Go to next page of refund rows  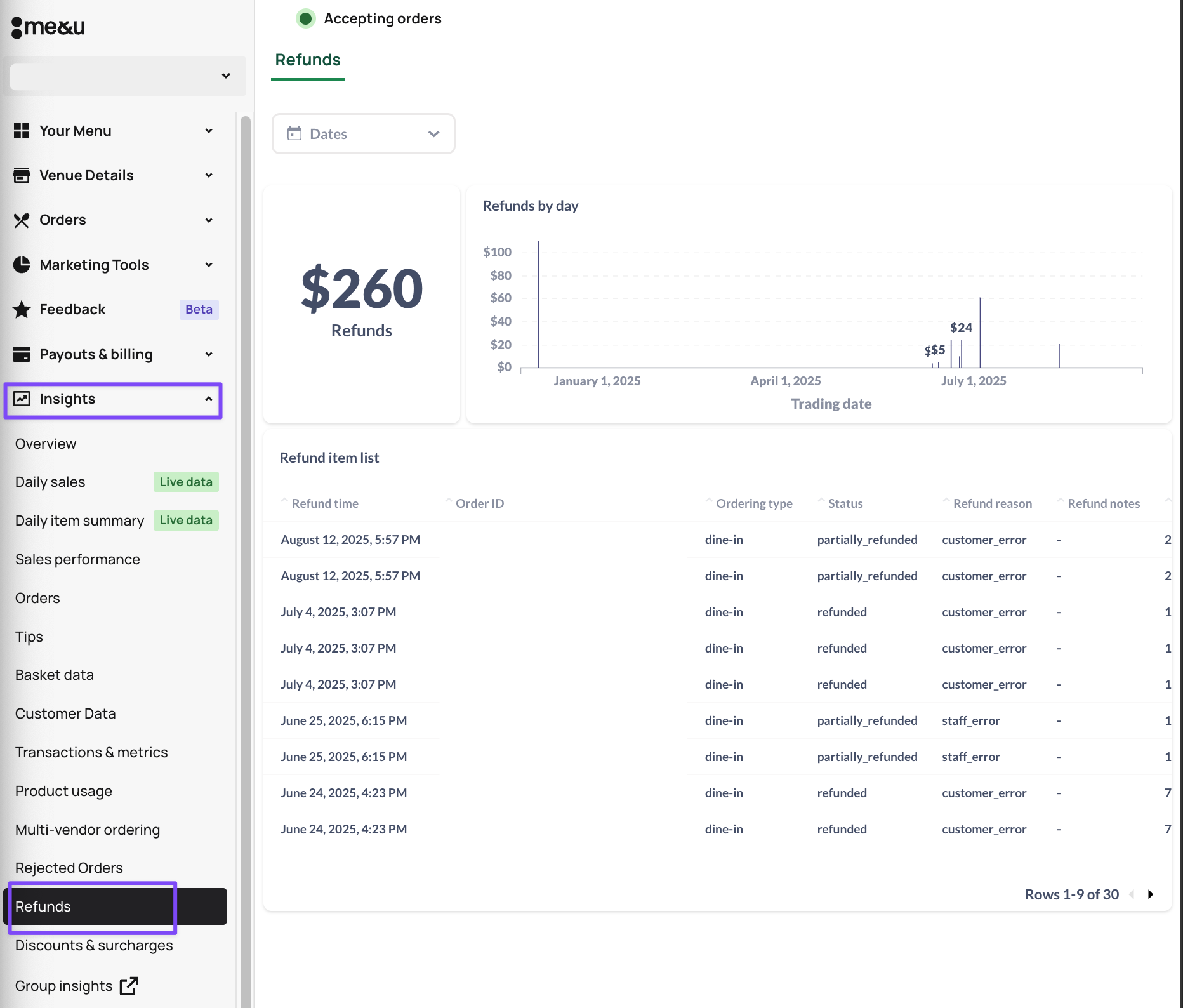pos(1150,894)
